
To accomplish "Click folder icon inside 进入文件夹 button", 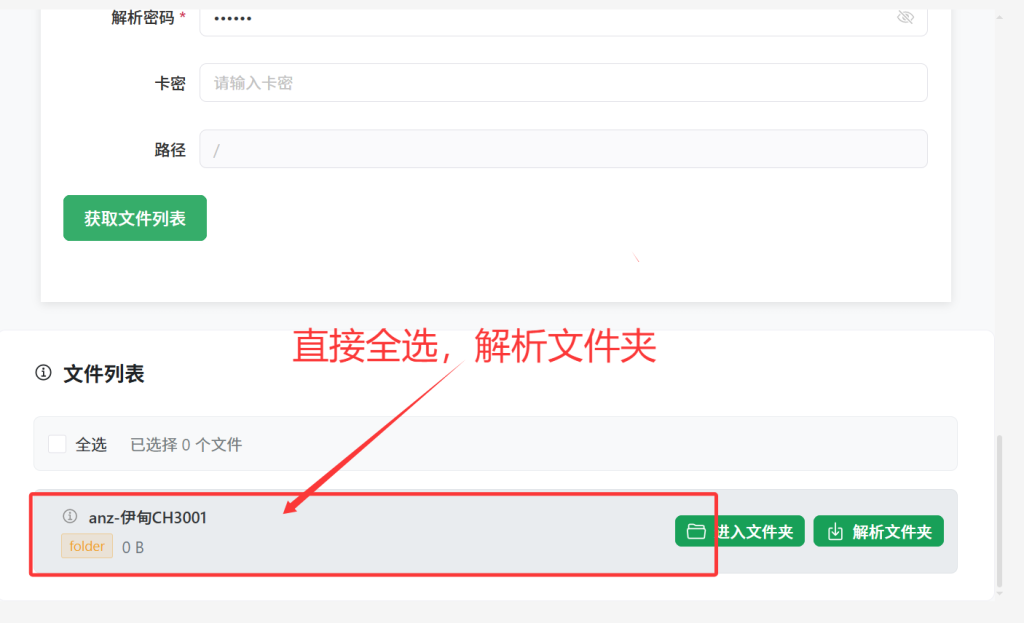I will coord(696,532).
